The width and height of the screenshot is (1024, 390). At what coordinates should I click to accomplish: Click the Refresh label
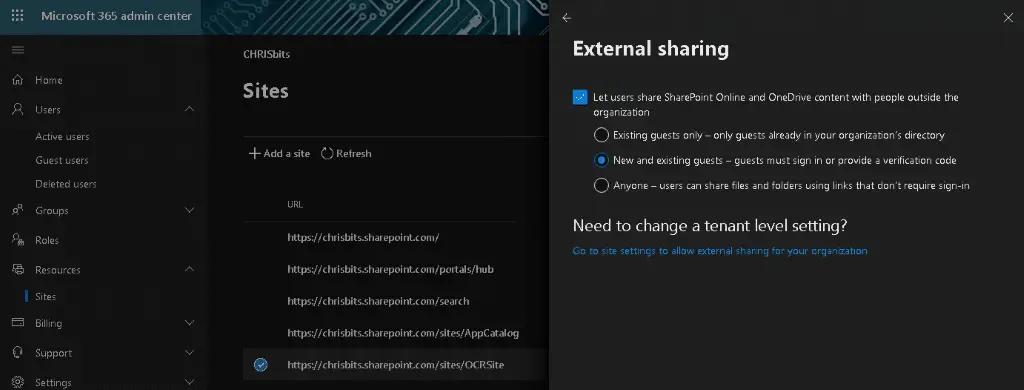(x=353, y=154)
